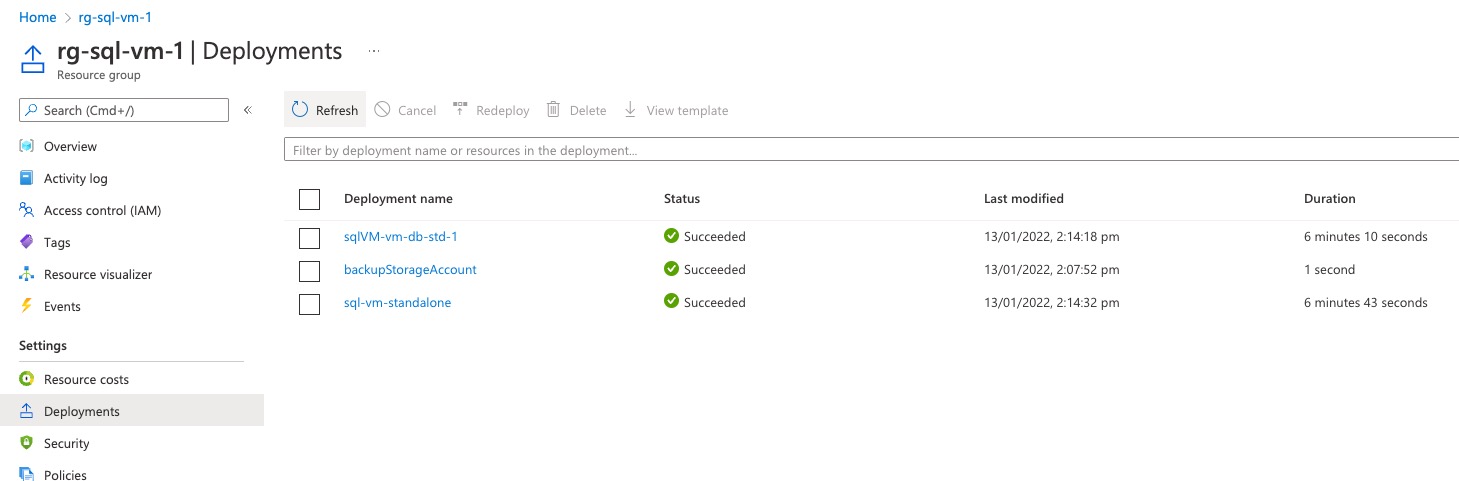
Task: Open the sql-vm-standalone deployment link
Action: (397, 302)
